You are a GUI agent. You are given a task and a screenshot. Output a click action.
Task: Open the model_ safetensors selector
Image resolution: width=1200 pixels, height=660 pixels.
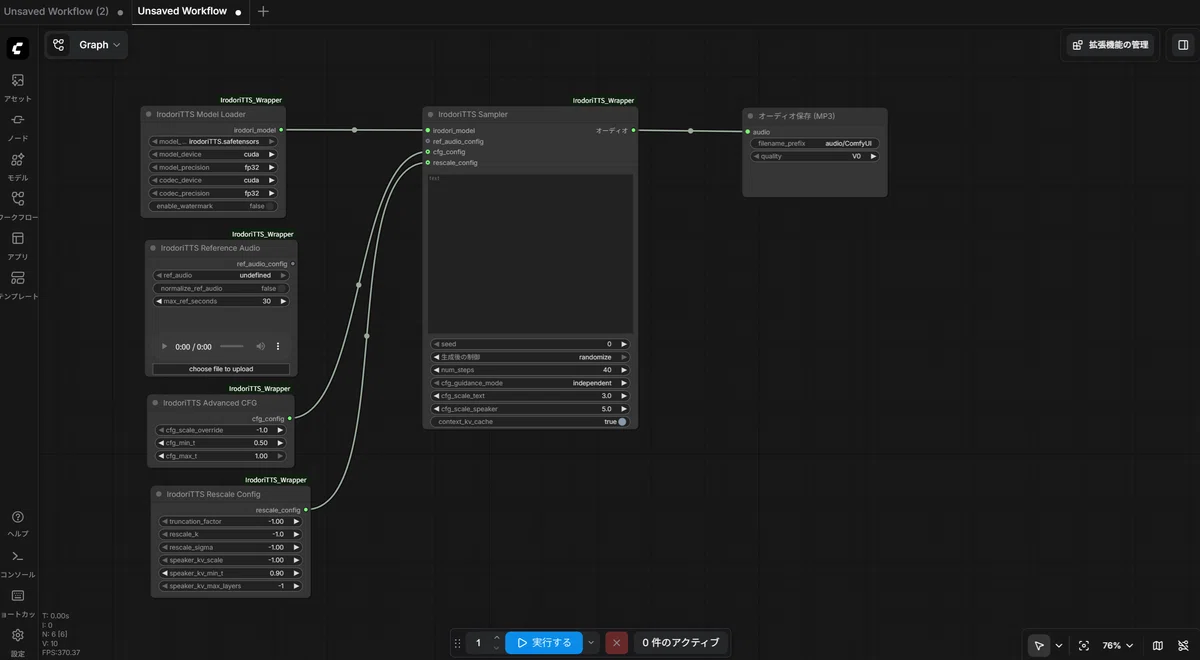[x=213, y=142]
